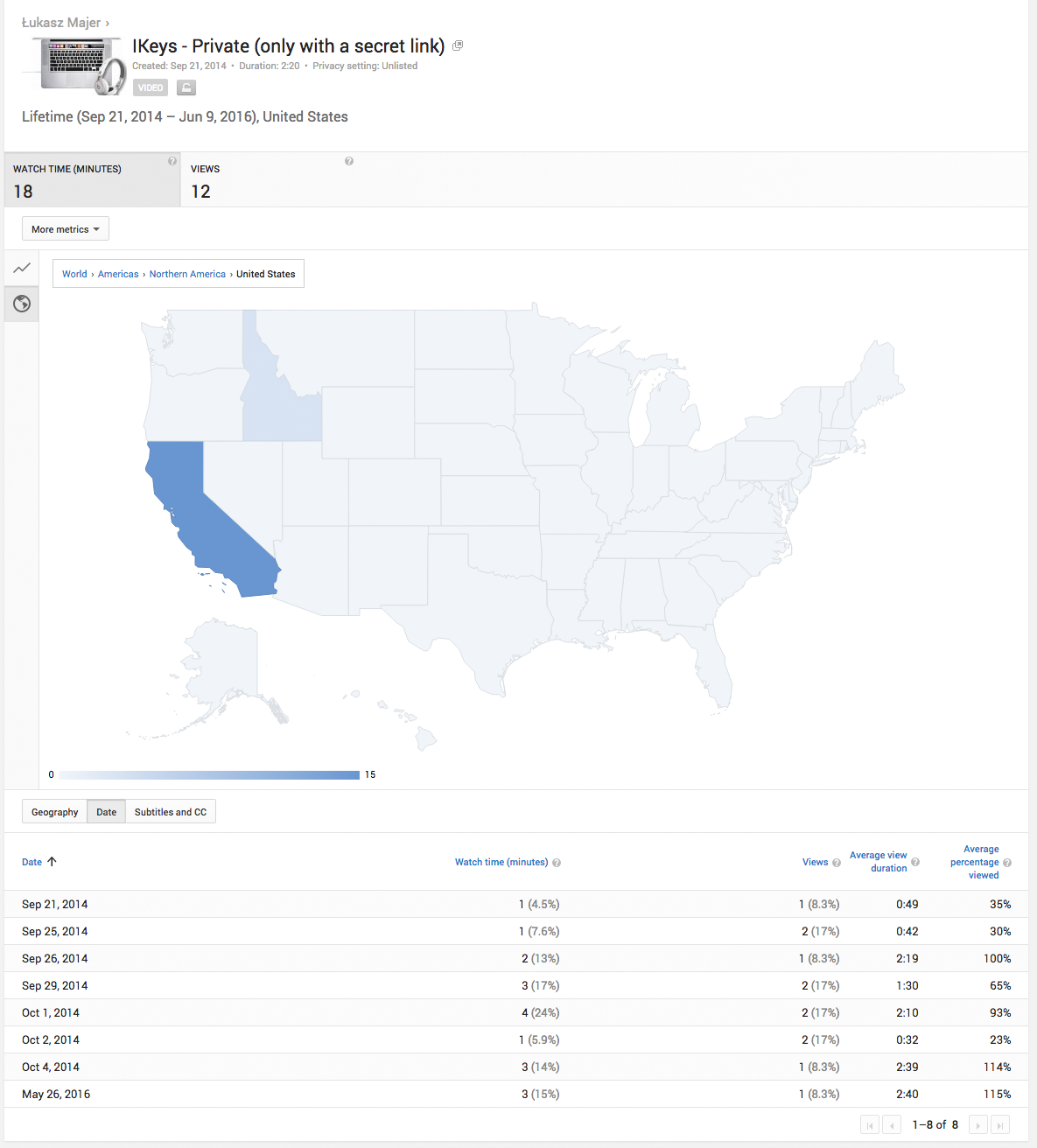The width and height of the screenshot is (1037, 1148).
Task: Select the Date tab
Action: 106,812
